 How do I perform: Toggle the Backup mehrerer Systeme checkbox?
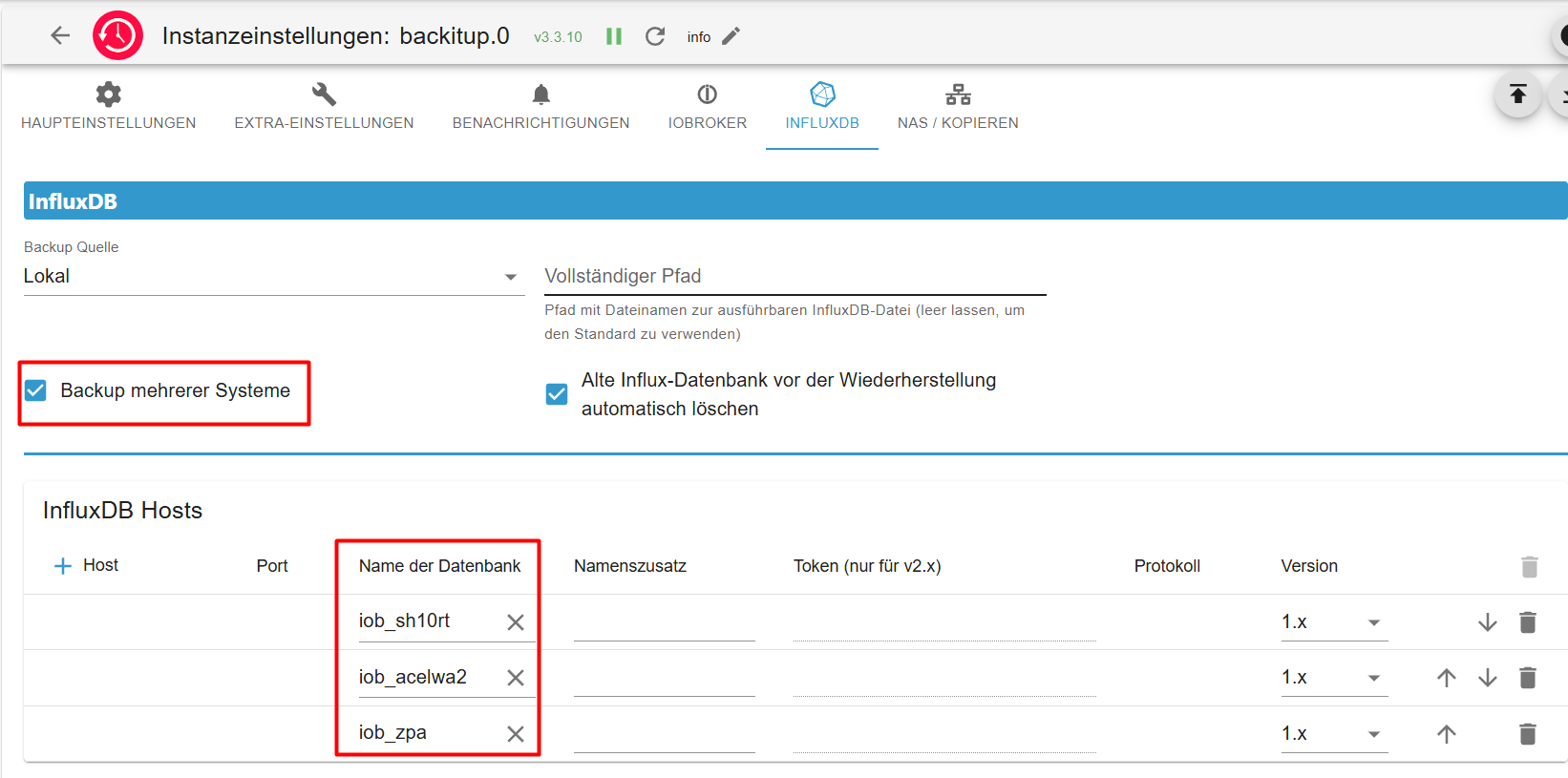pyautogui.click(x=36, y=390)
